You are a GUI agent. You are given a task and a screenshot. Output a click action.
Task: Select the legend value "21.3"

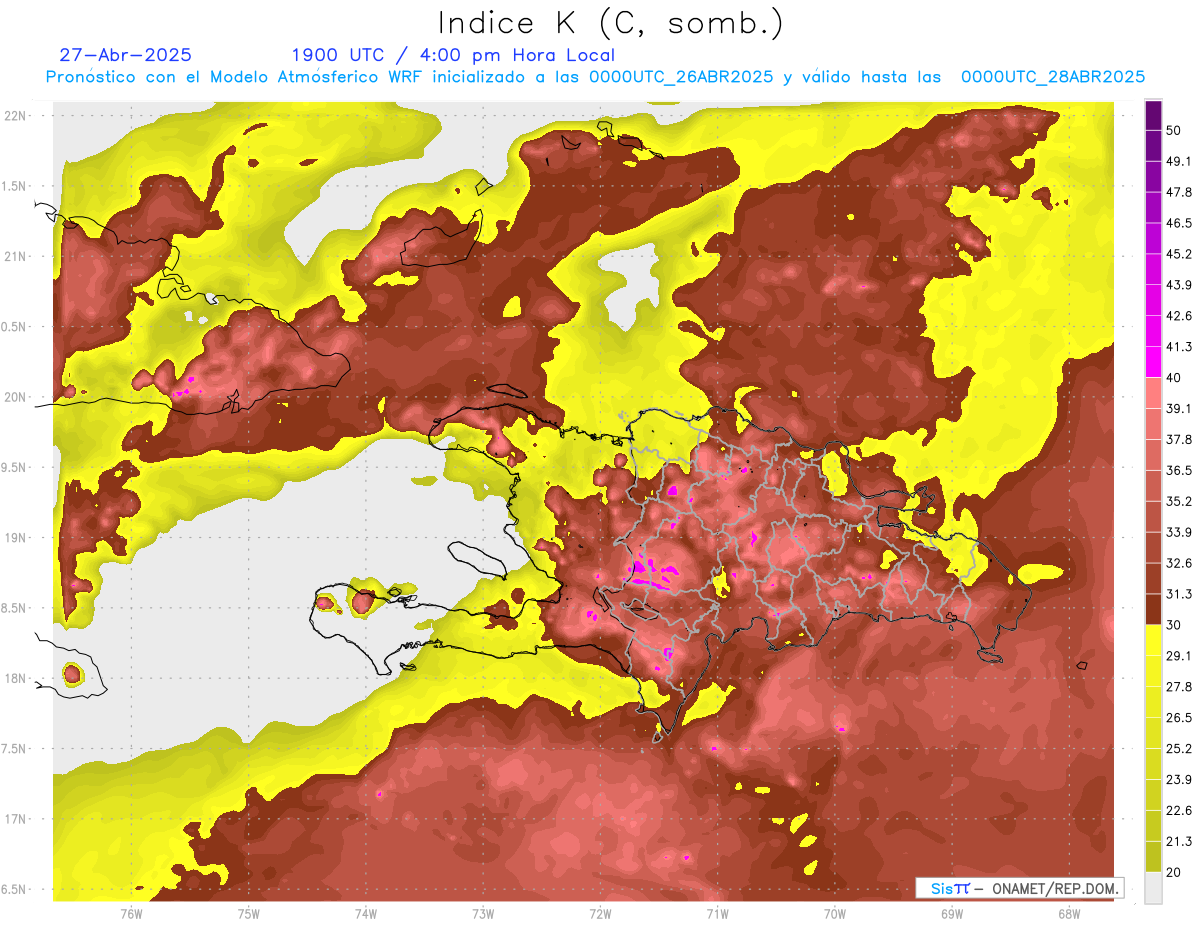pos(1179,841)
